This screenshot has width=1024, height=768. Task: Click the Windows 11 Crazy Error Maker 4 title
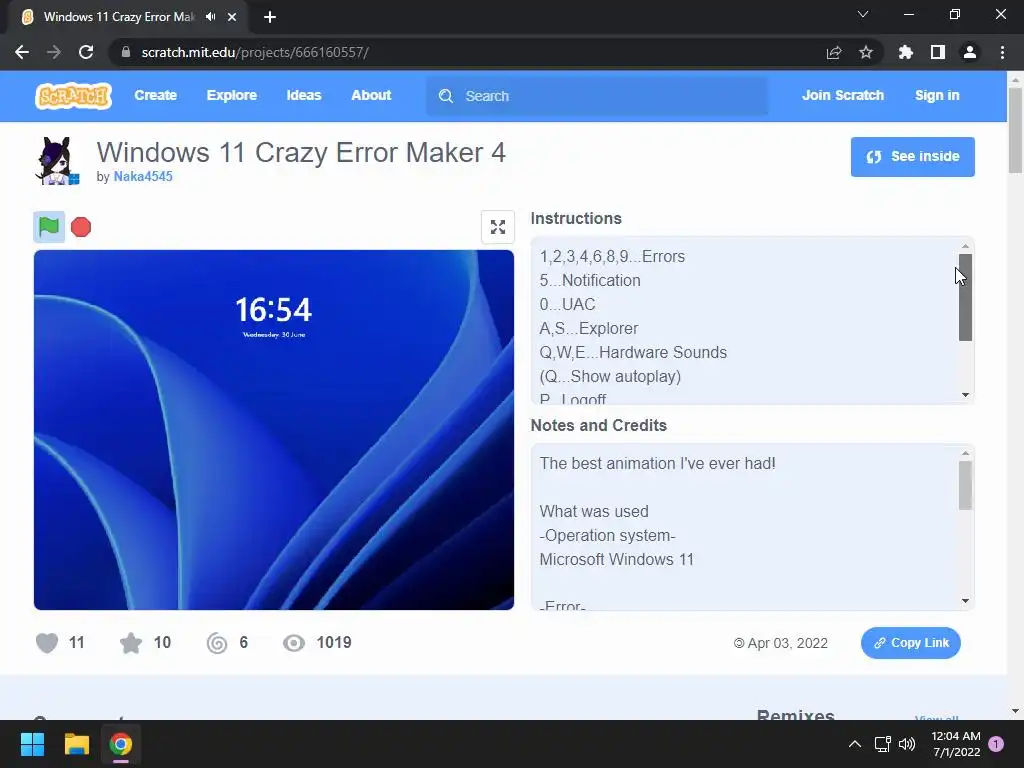pos(301,153)
